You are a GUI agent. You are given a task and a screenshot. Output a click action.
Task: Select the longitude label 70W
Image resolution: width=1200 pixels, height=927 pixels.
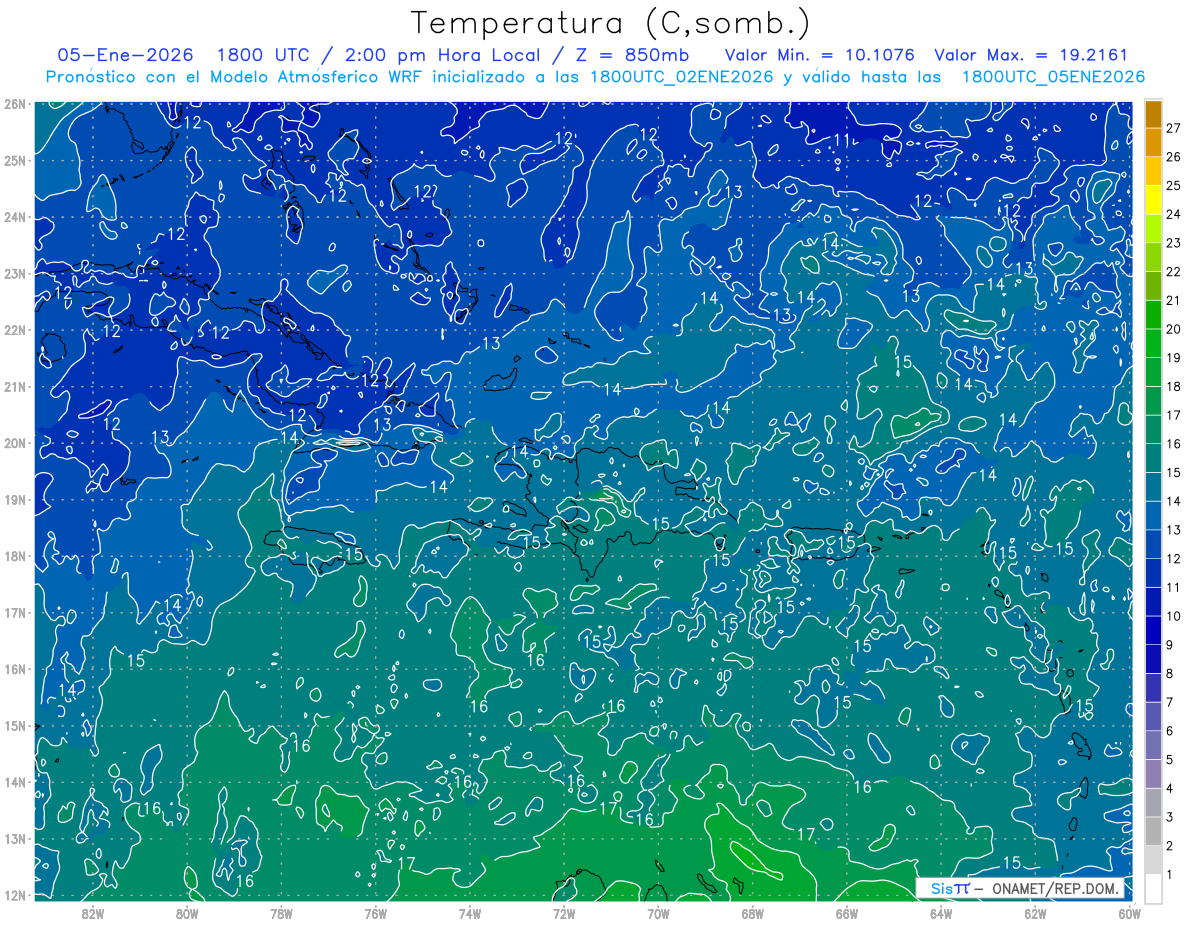click(x=658, y=913)
